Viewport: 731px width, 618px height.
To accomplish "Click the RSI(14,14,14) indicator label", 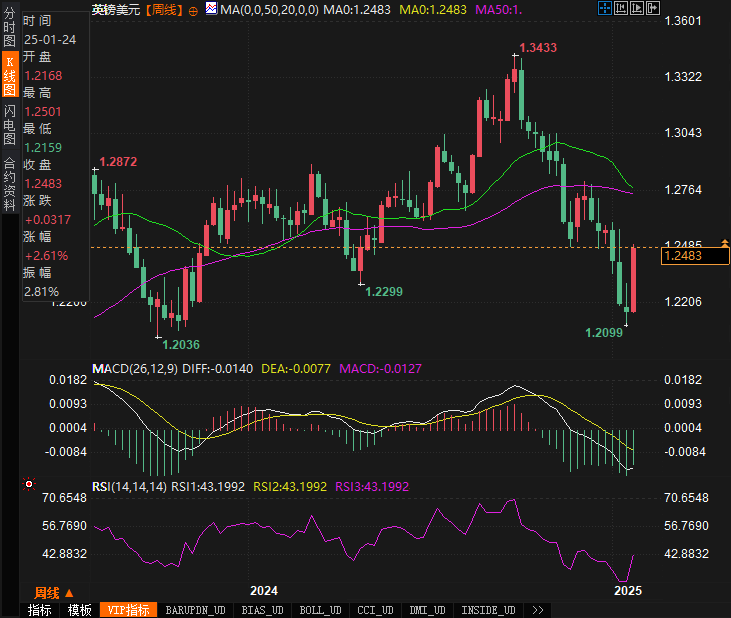I will coord(129,487).
